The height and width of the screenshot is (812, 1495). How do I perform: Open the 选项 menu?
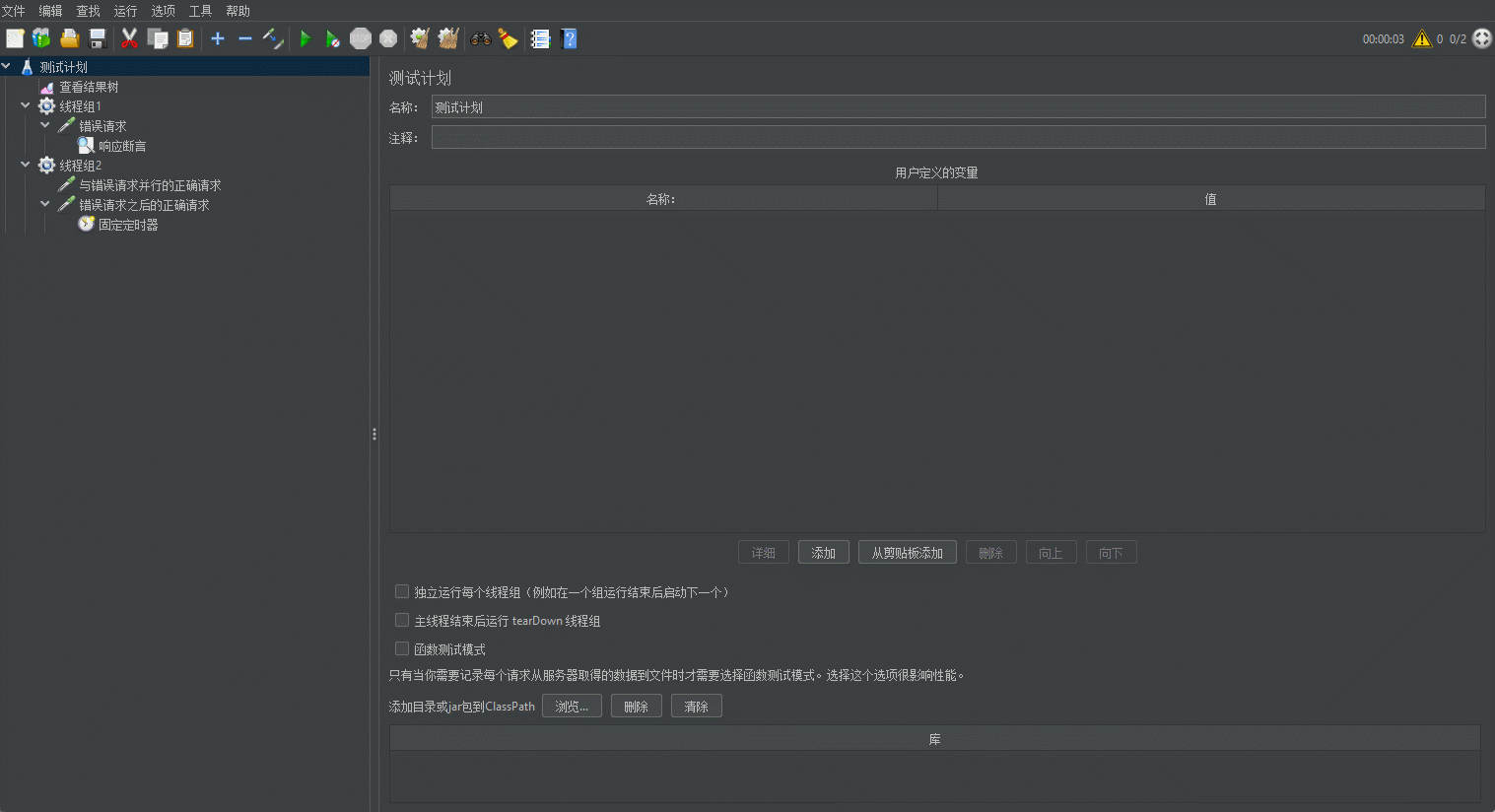pyautogui.click(x=163, y=11)
